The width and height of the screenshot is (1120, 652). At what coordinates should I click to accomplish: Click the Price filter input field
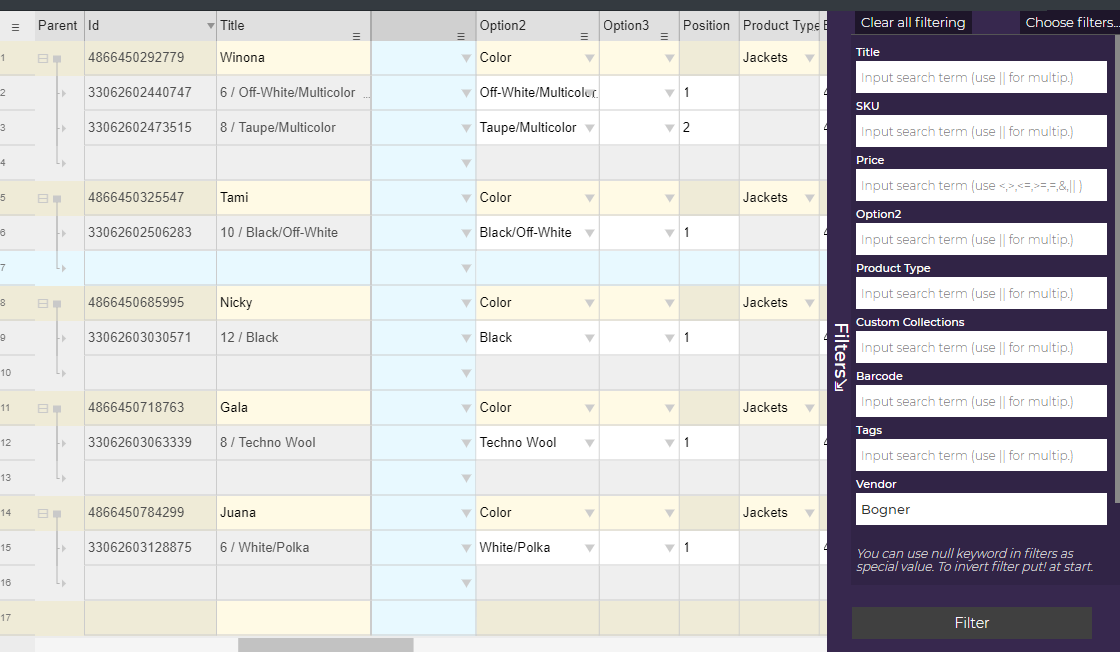981,185
